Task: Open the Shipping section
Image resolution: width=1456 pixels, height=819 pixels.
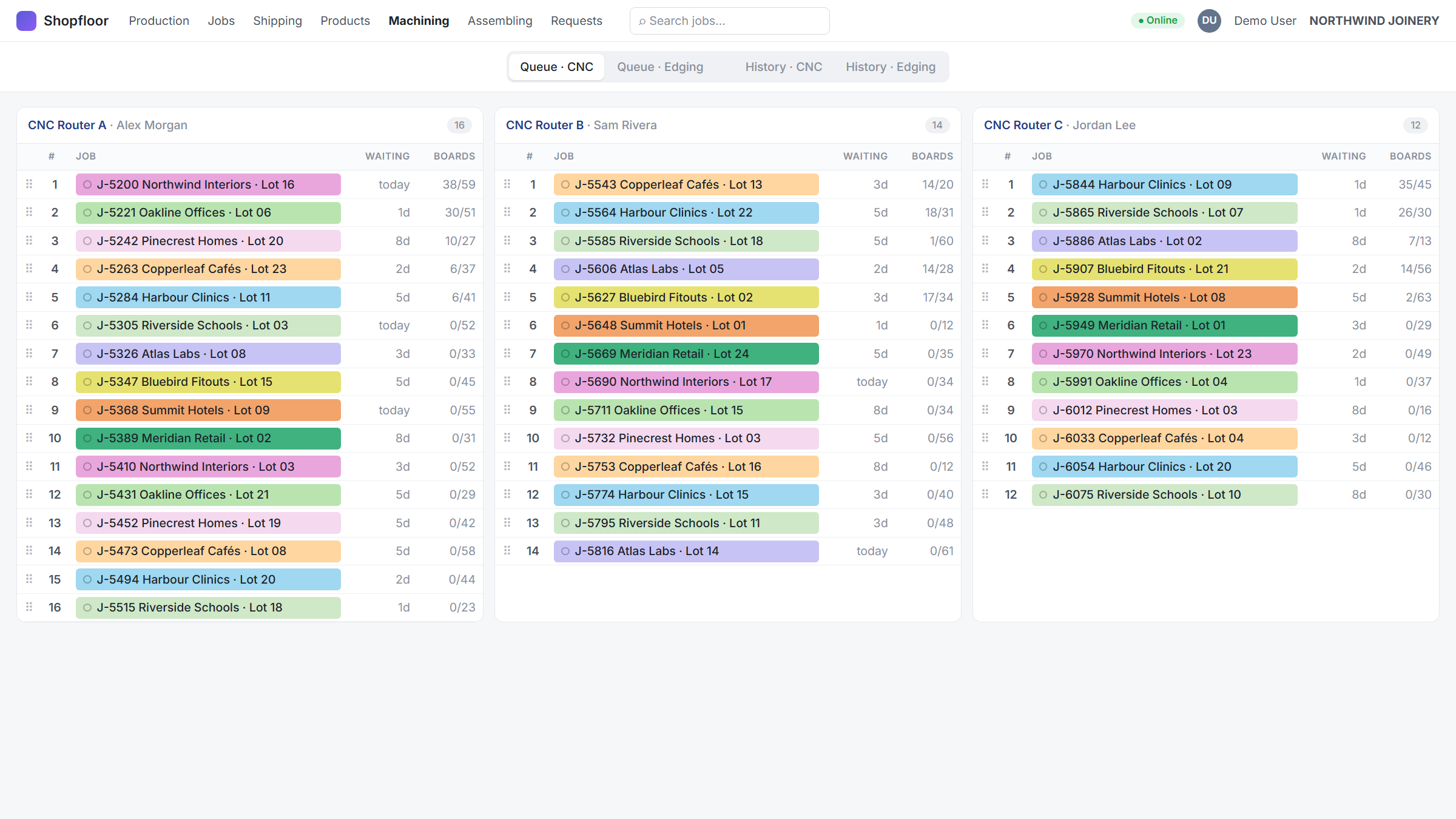Action: tap(278, 21)
